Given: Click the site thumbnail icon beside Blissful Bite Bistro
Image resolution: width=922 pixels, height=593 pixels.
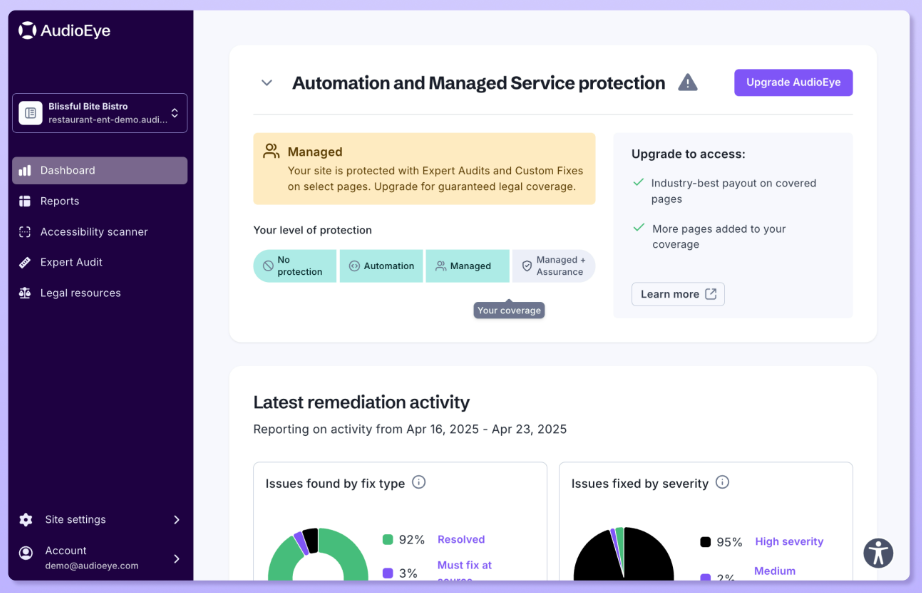Looking at the screenshot, I should pyautogui.click(x=31, y=113).
